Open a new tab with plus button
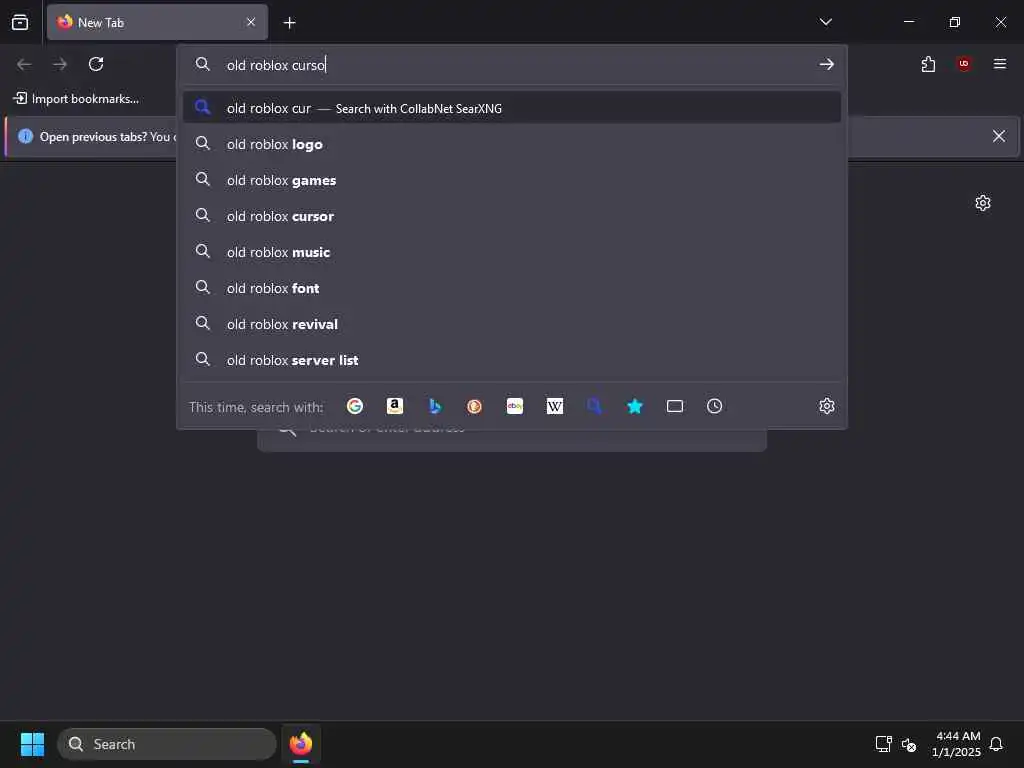The width and height of the screenshot is (1024, 768). [289, 23]
